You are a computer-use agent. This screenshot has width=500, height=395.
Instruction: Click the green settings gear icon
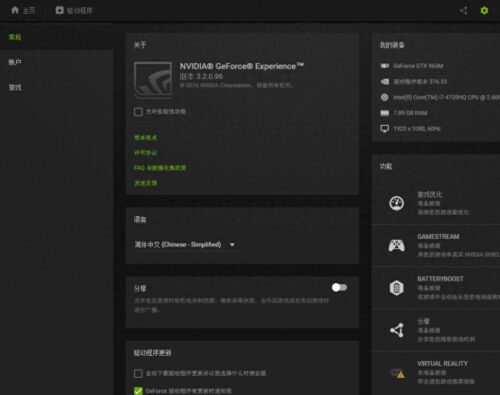click(484, 11)
